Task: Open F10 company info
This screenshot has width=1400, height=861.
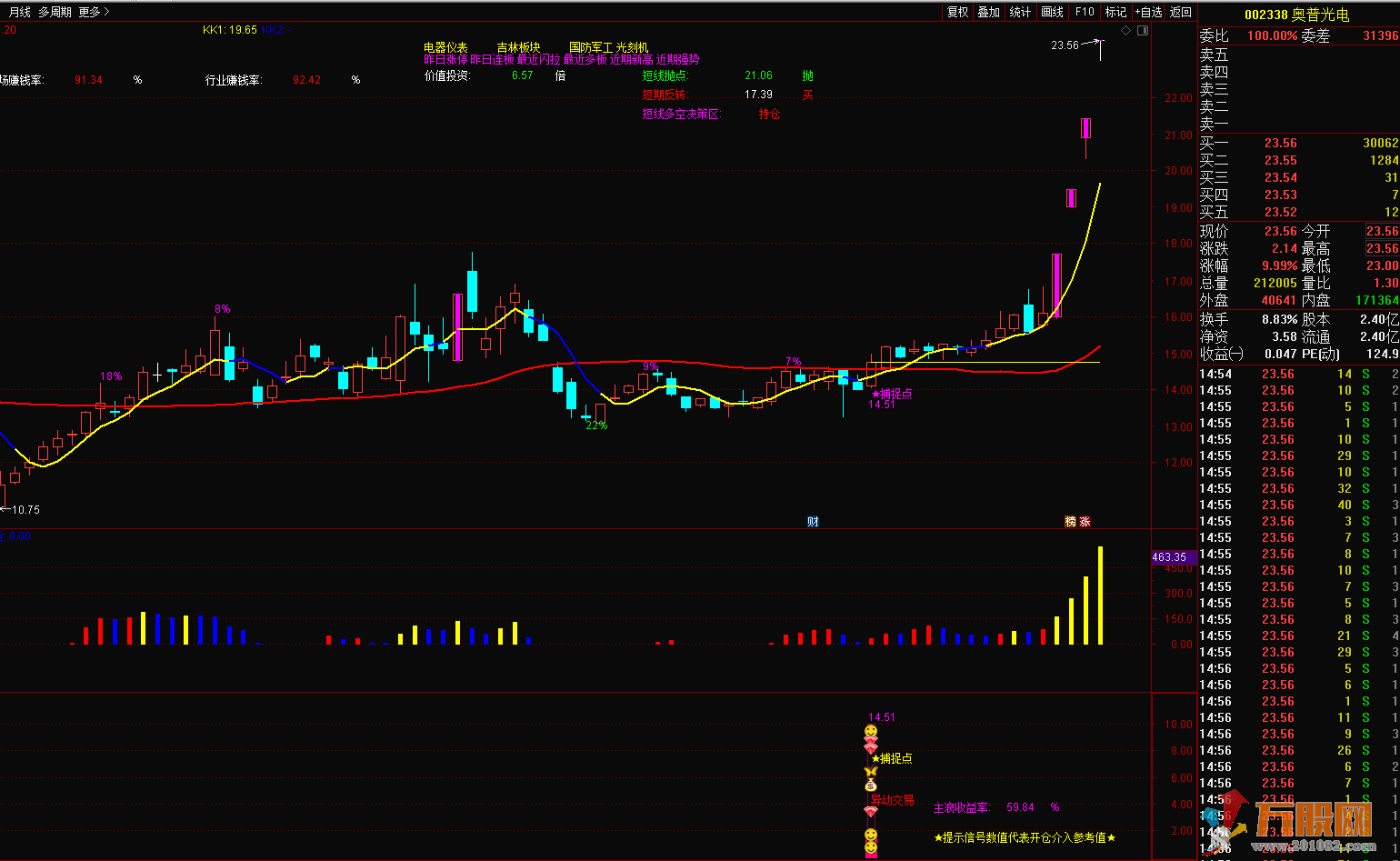Action: click(1085, 12)
